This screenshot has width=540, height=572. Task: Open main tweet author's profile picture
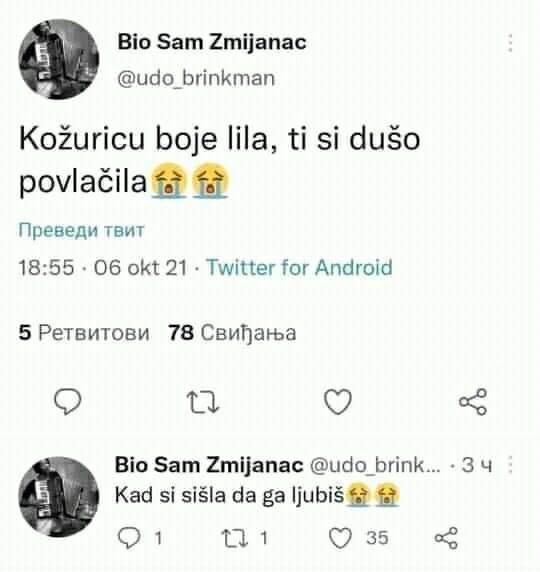(x=59, y=59)
